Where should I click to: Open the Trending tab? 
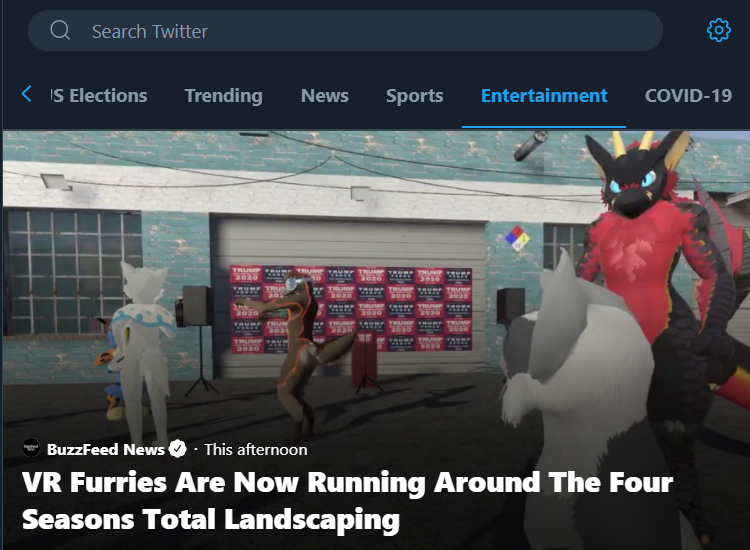(224, 96)
